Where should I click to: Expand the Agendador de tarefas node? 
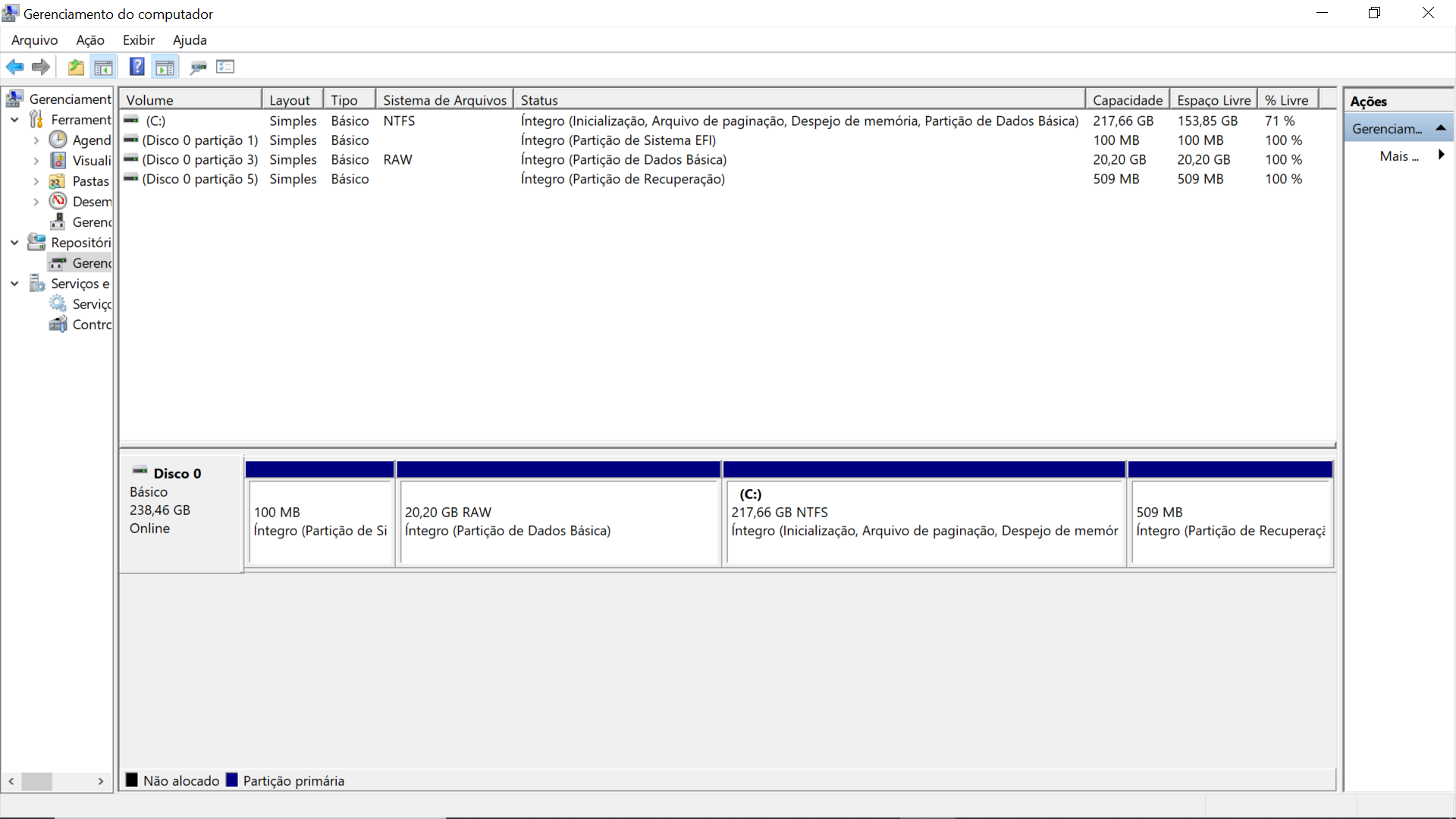click(36, 140)
